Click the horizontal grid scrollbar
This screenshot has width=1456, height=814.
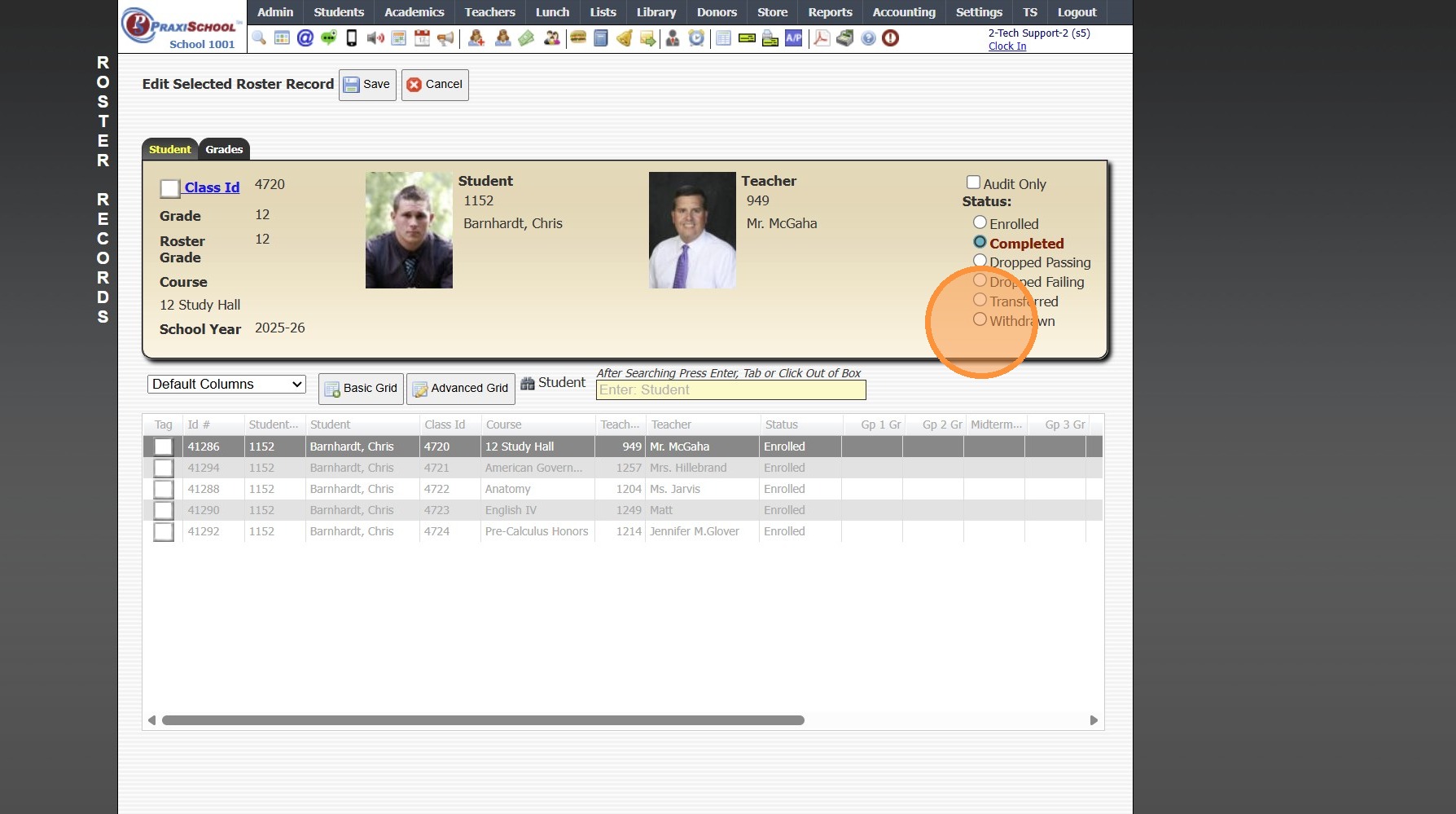click(x=483, y=720)
